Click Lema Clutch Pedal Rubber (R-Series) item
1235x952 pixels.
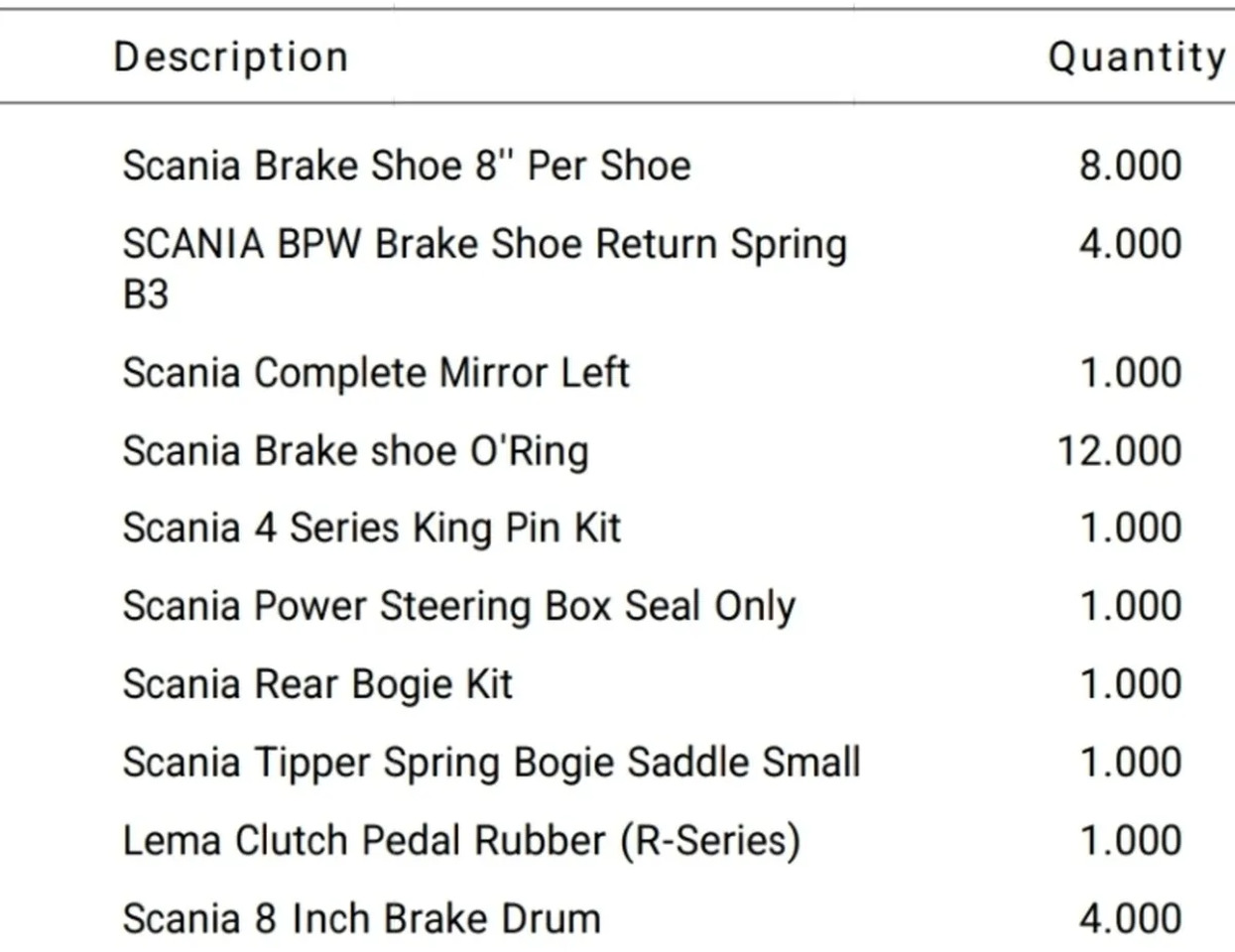click(x=460, y=841)
